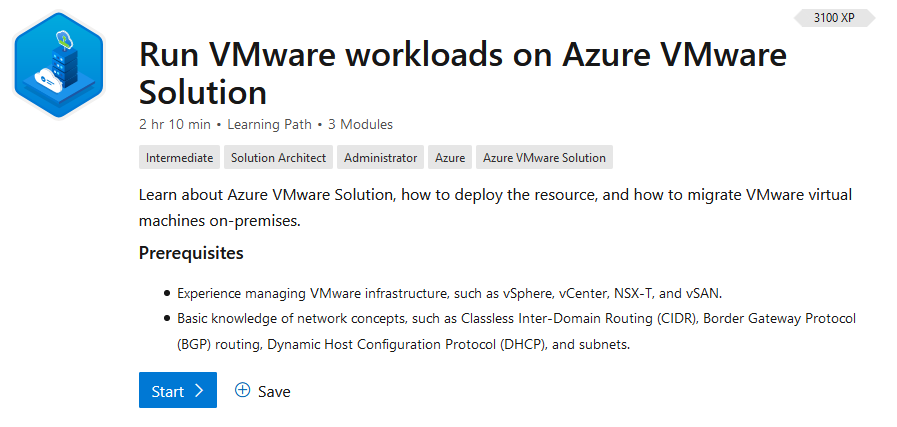Viewport: 897px width, 427px height.
Task: Select the Azure product tag
Action: [450, 157]
